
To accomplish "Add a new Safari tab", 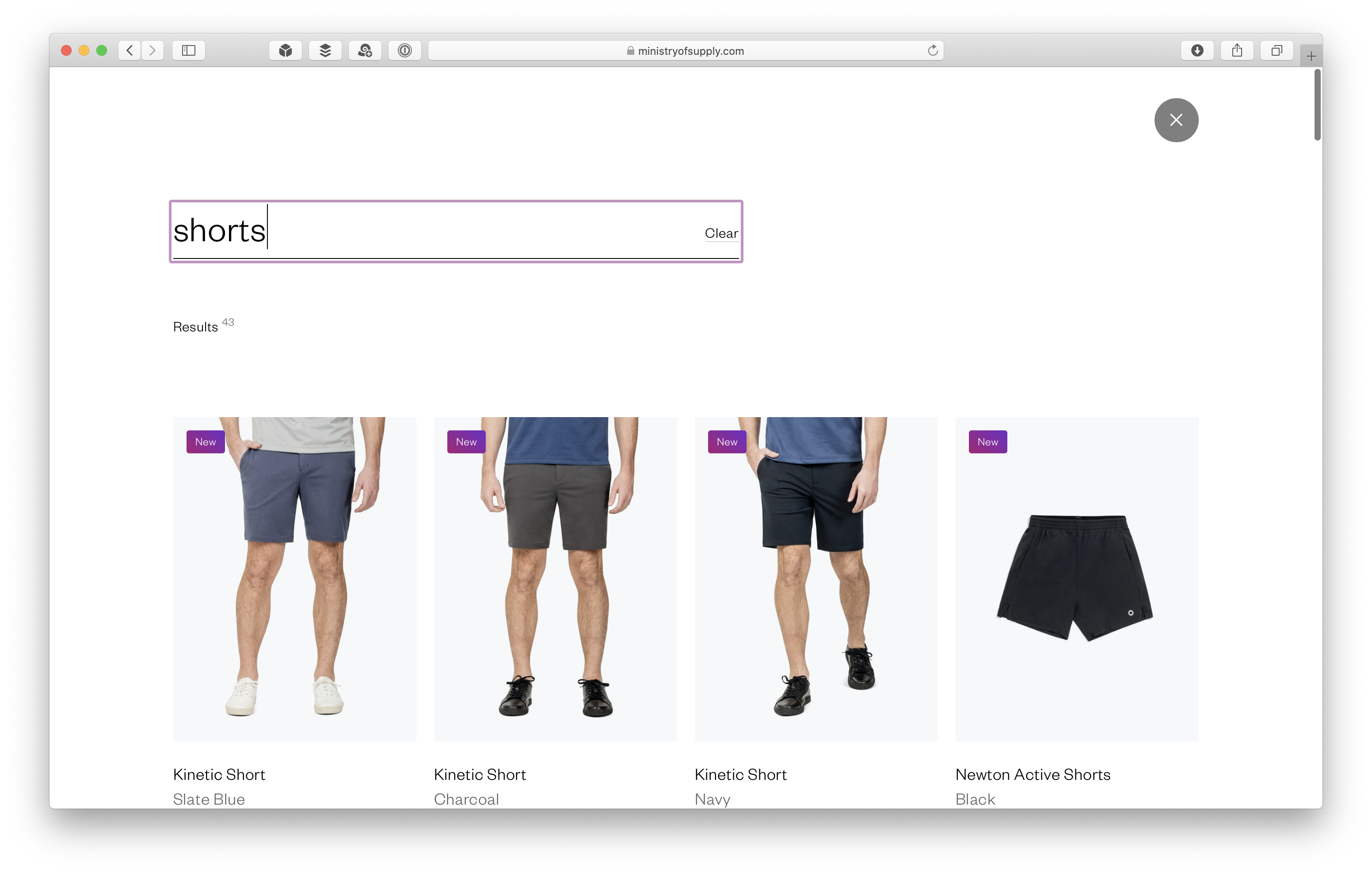I will click(x=1311, y=56).
